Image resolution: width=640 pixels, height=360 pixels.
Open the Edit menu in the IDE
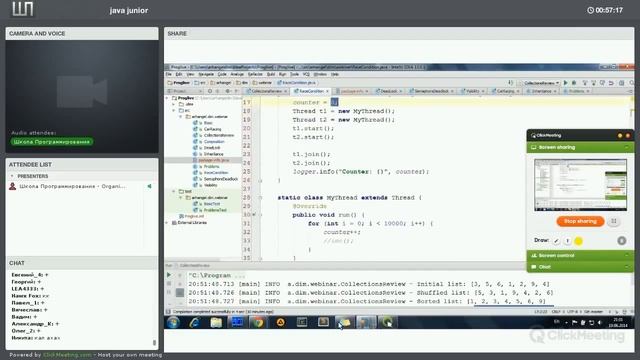pyautogui.click(x=179, y=74)
